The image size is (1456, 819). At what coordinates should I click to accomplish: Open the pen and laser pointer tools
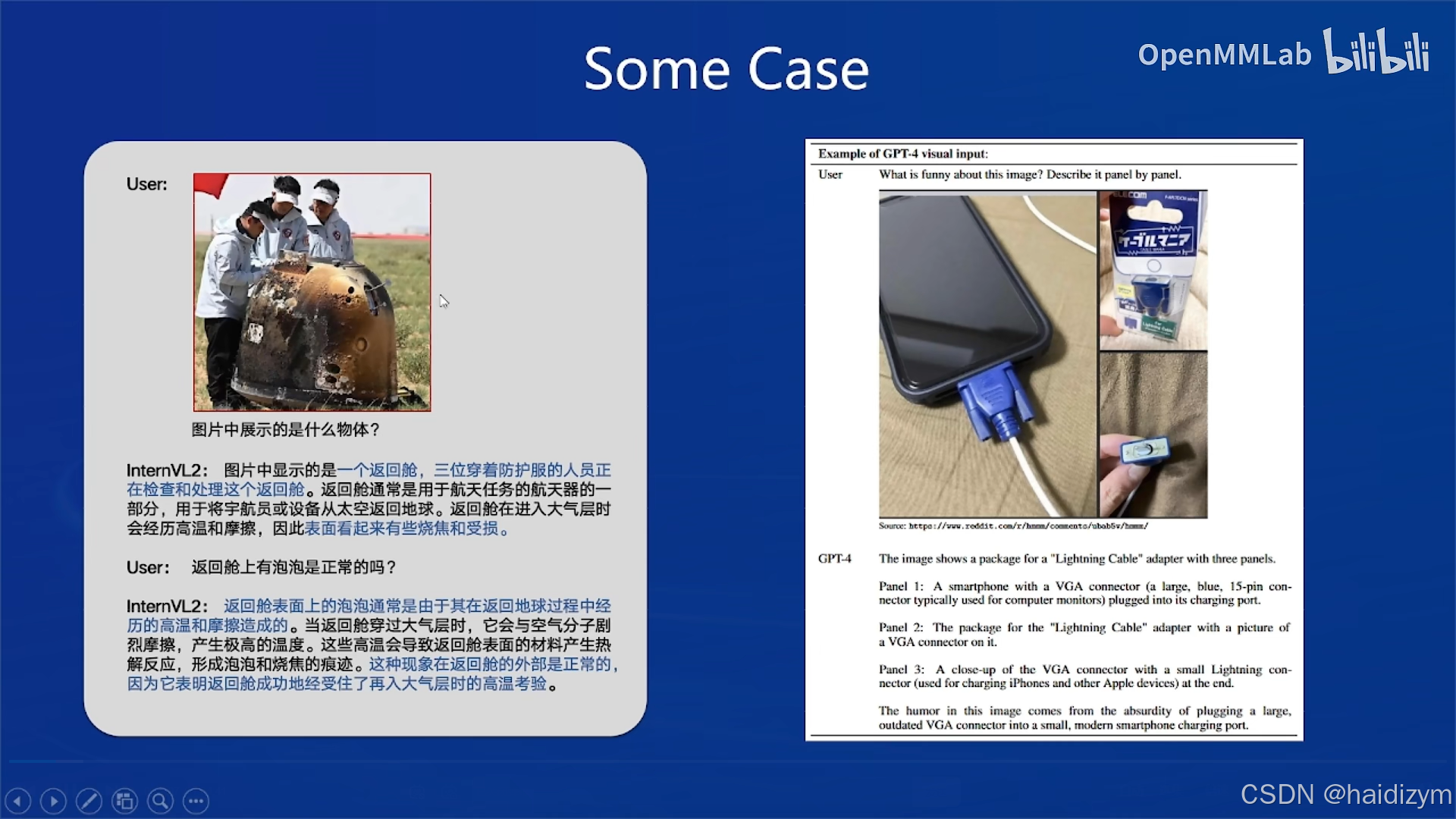click(89, 801)
